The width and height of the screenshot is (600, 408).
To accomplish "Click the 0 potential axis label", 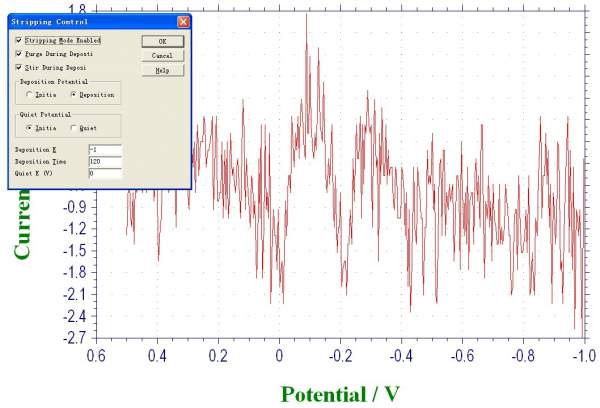I will point(279,356).
